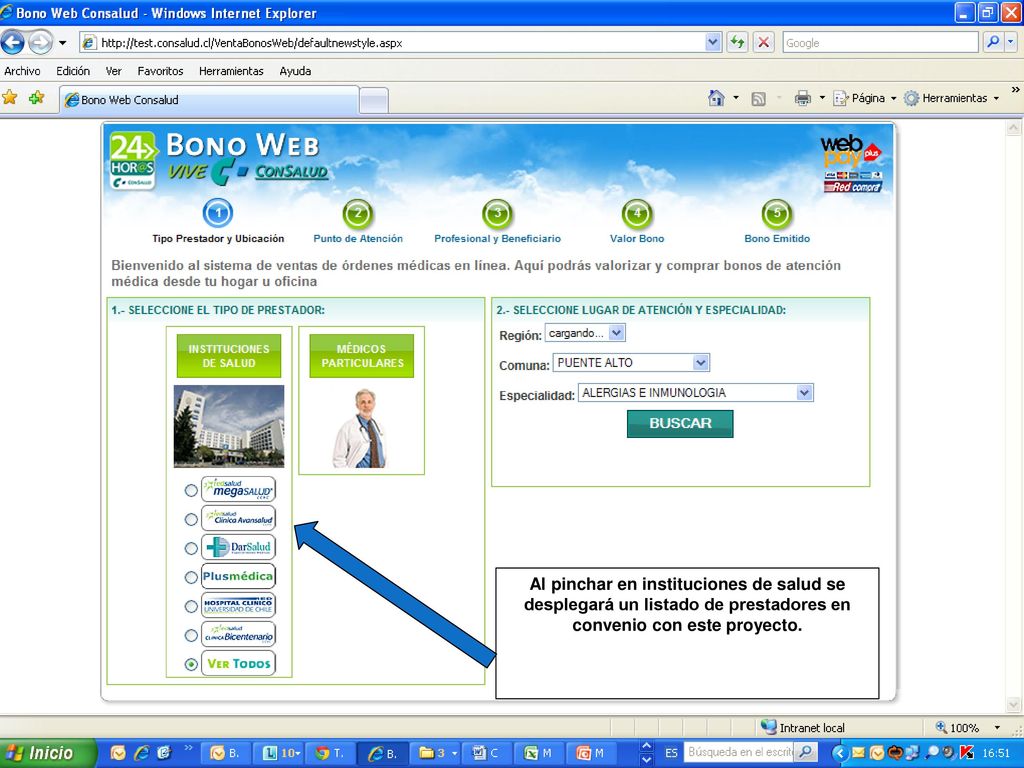Click the browser Forward arrow button
The image size is (1024, 768).
click(40, 43)
